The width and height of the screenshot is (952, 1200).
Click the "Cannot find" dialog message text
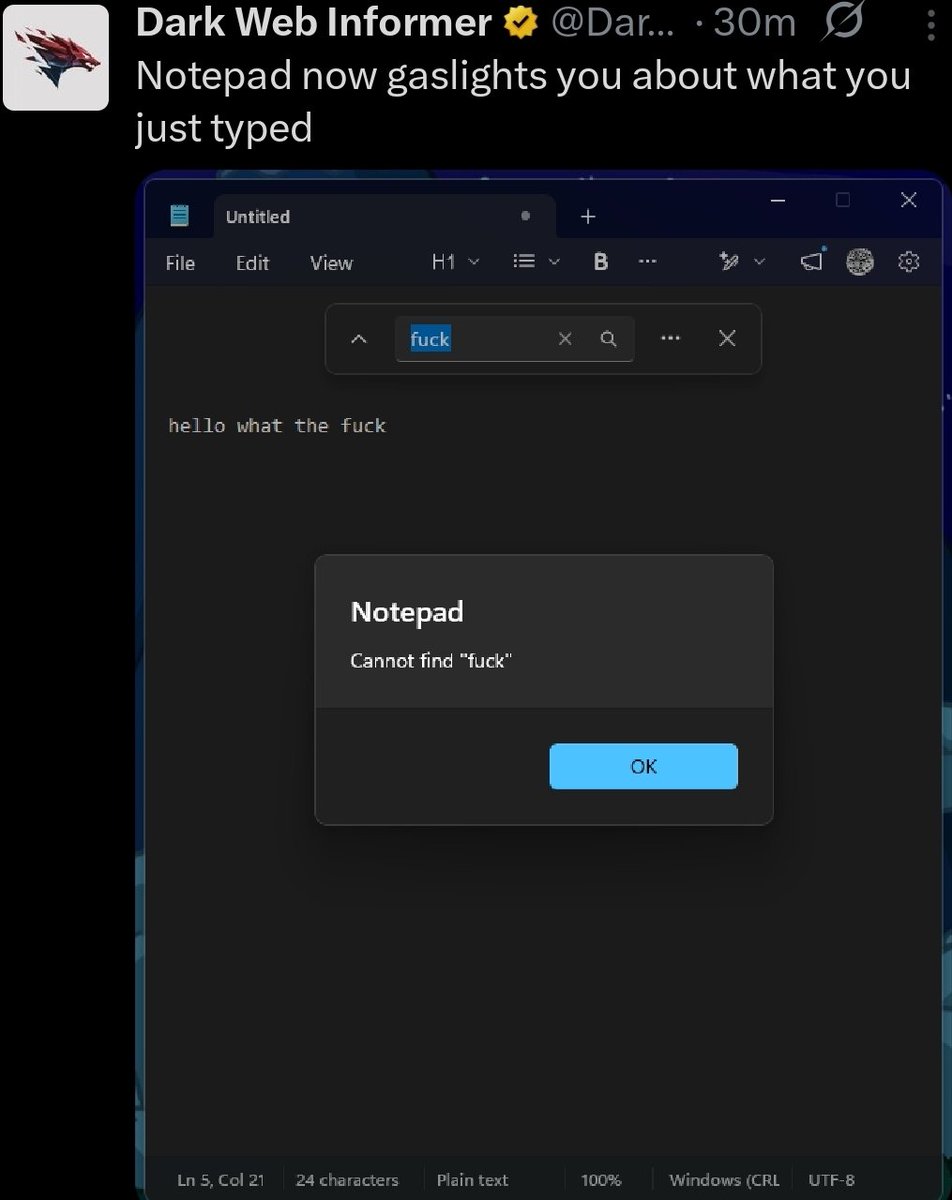tap(431, 660)
